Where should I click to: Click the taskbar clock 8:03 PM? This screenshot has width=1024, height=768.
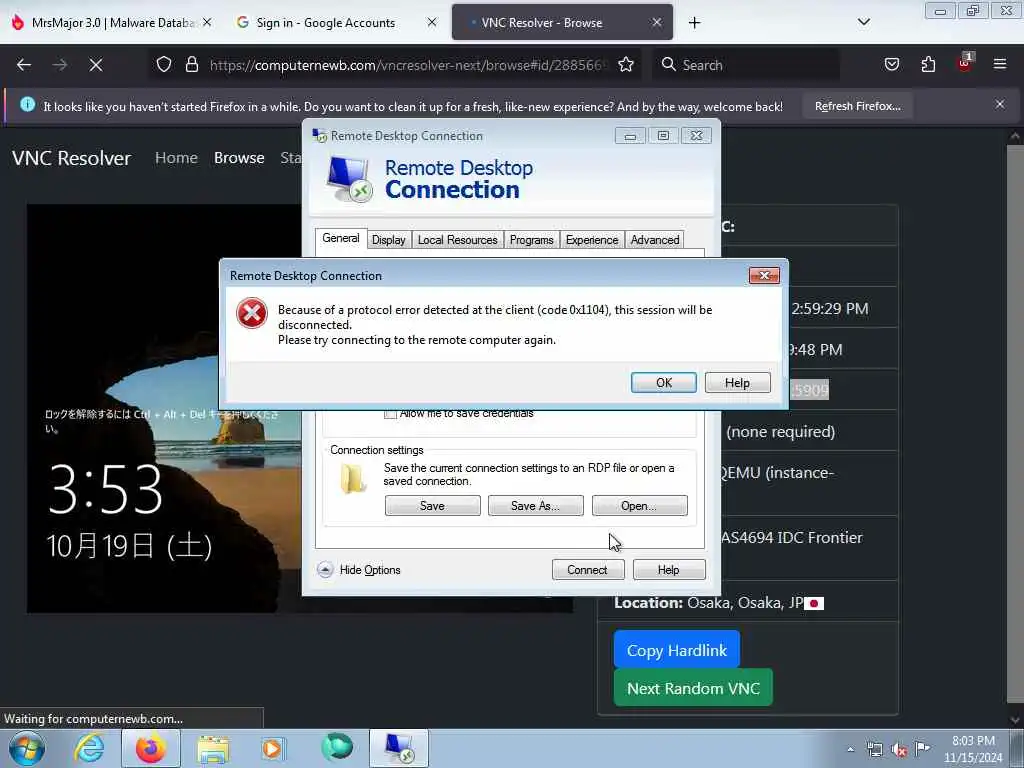[972, 749]
